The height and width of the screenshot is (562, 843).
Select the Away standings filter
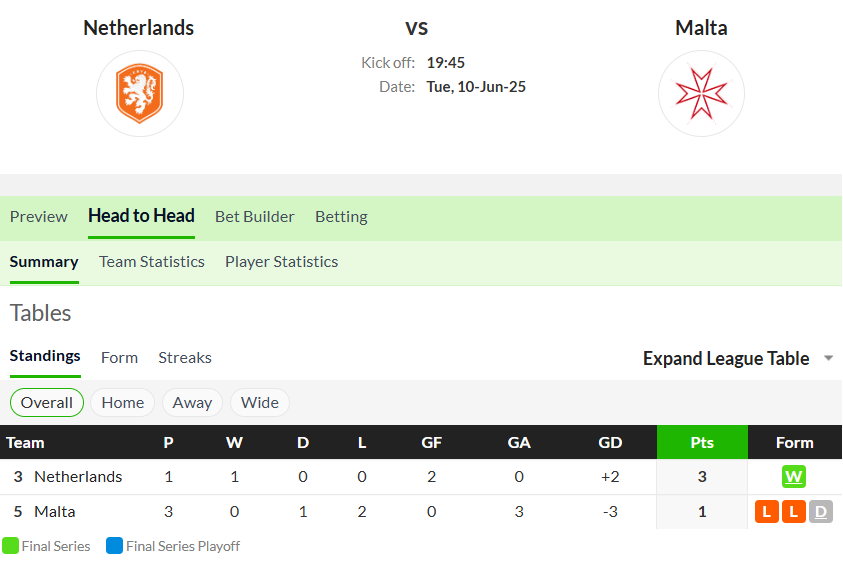pyautogui.click(x=192, y=402)
